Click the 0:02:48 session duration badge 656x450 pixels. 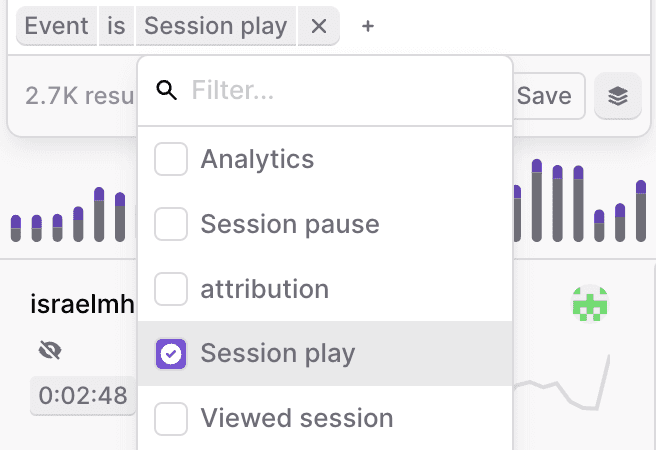83,395
